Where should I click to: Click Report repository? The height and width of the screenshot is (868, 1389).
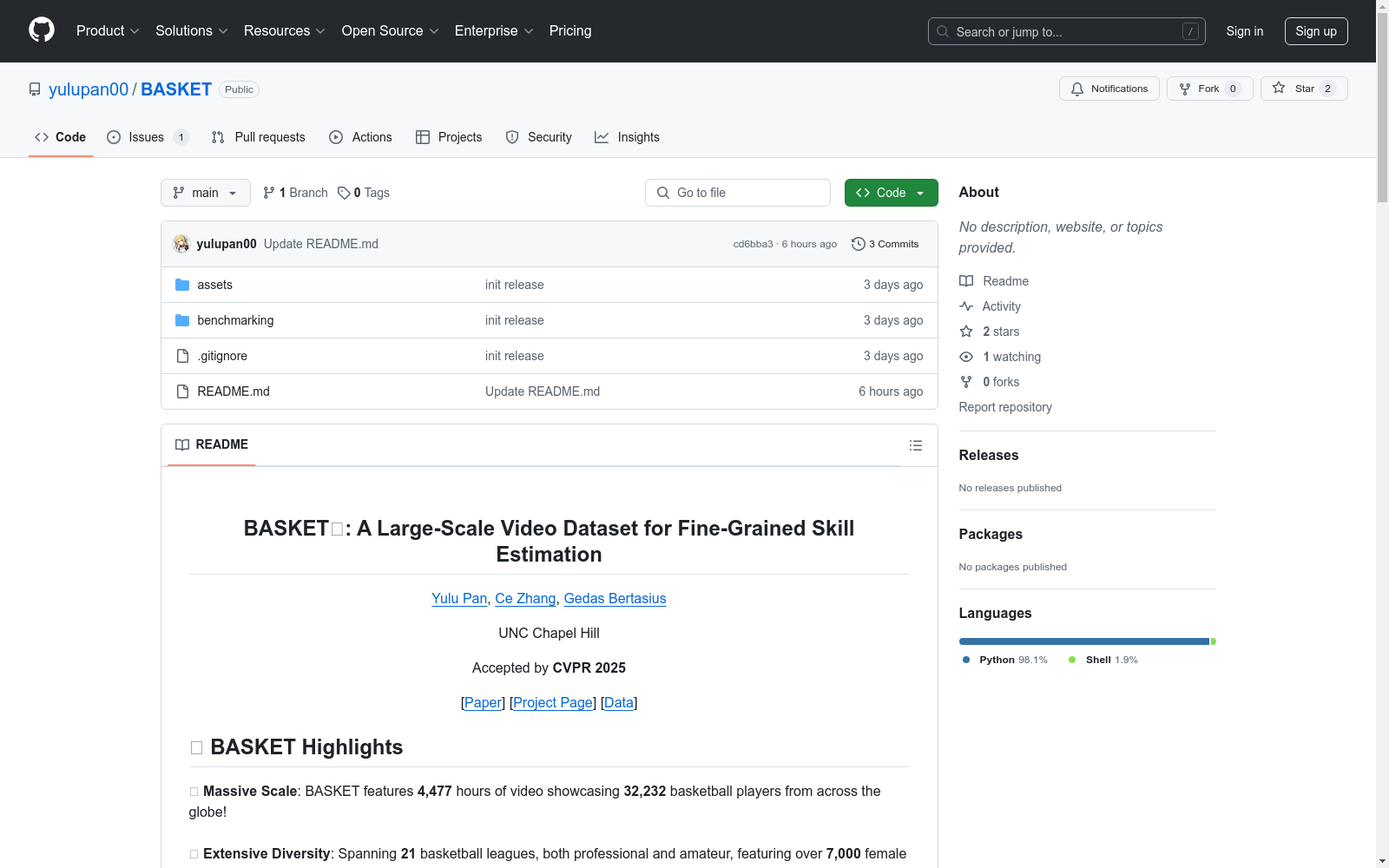[1005, 407]
